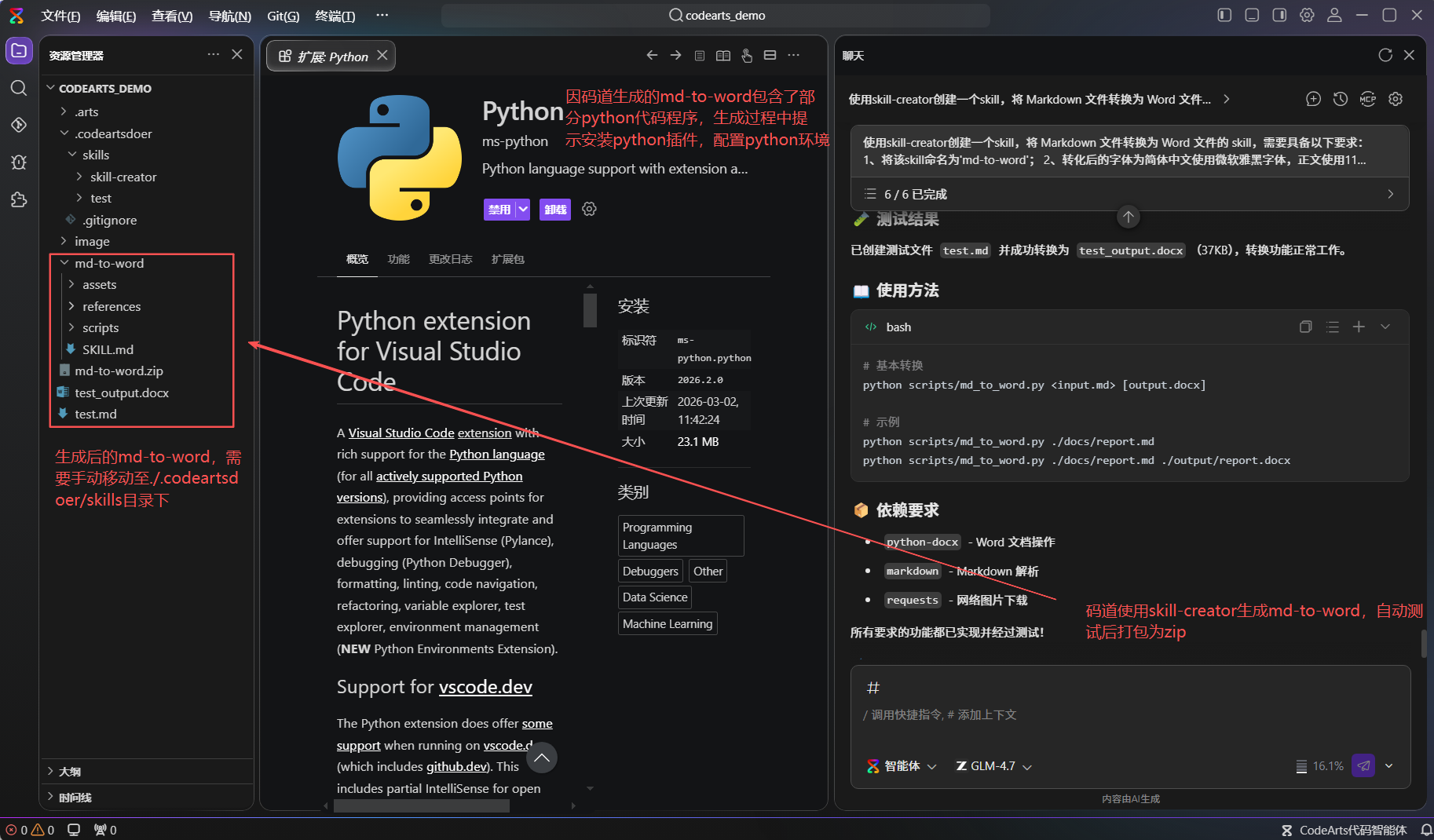Viewport: 1434px width, 840px height.
Task: Open the Explorer view in activity bar
Action: point(19,51)
